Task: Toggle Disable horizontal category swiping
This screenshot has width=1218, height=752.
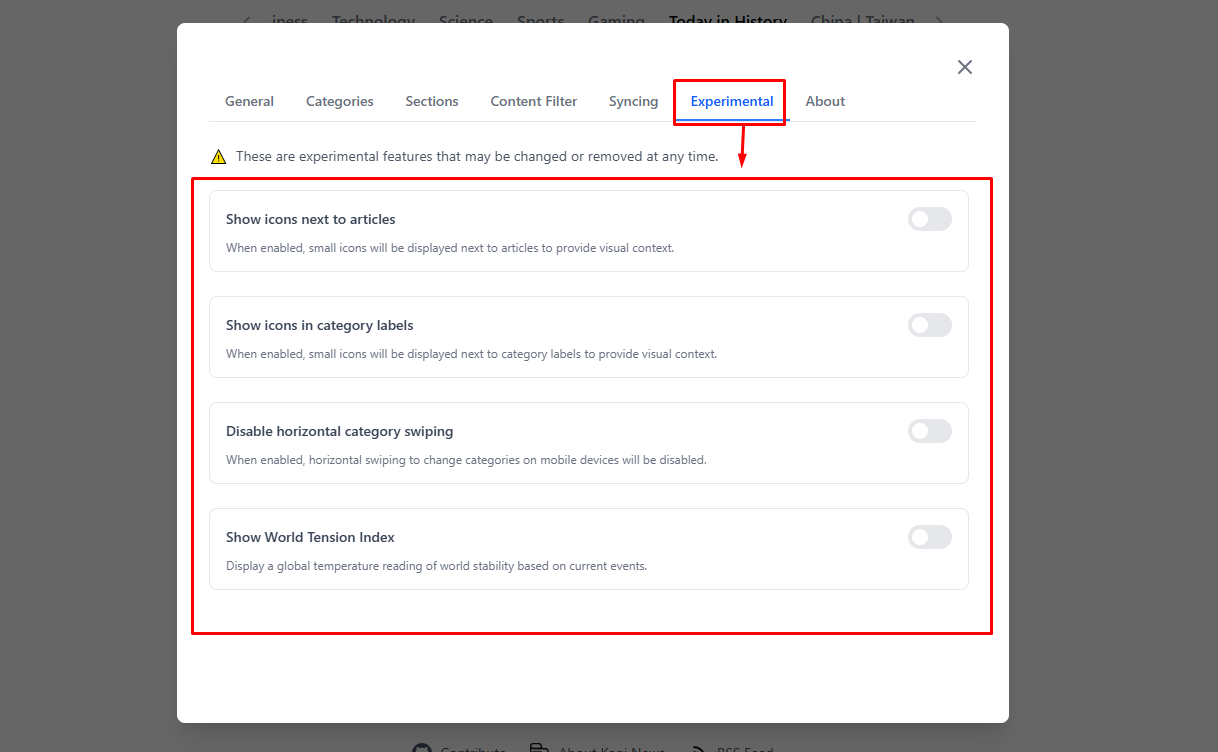Action: pyautogui.click(x=929, y=431)
